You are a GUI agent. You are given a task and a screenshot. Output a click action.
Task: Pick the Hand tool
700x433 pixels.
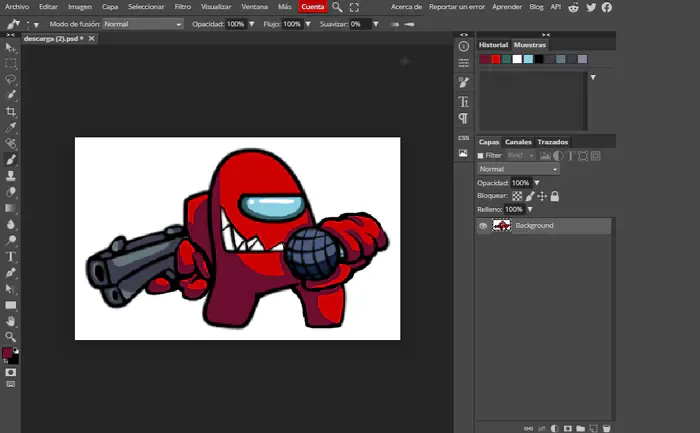coord(11,321)
